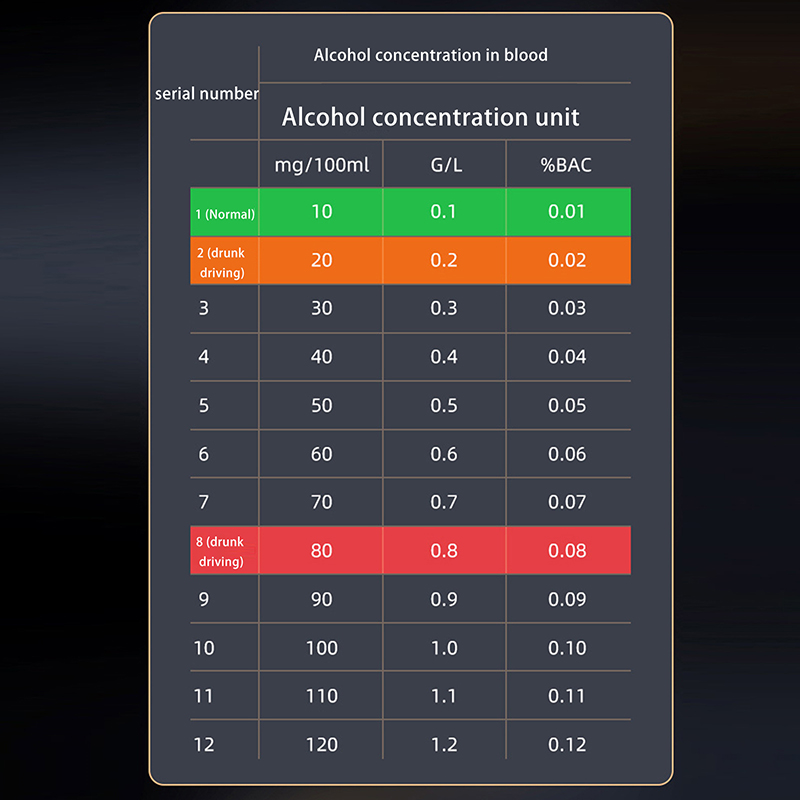This screenshot has width=800, height=800.
Task: Select the 'Alcohol concentration unit' title
Action: click(431, 117)
